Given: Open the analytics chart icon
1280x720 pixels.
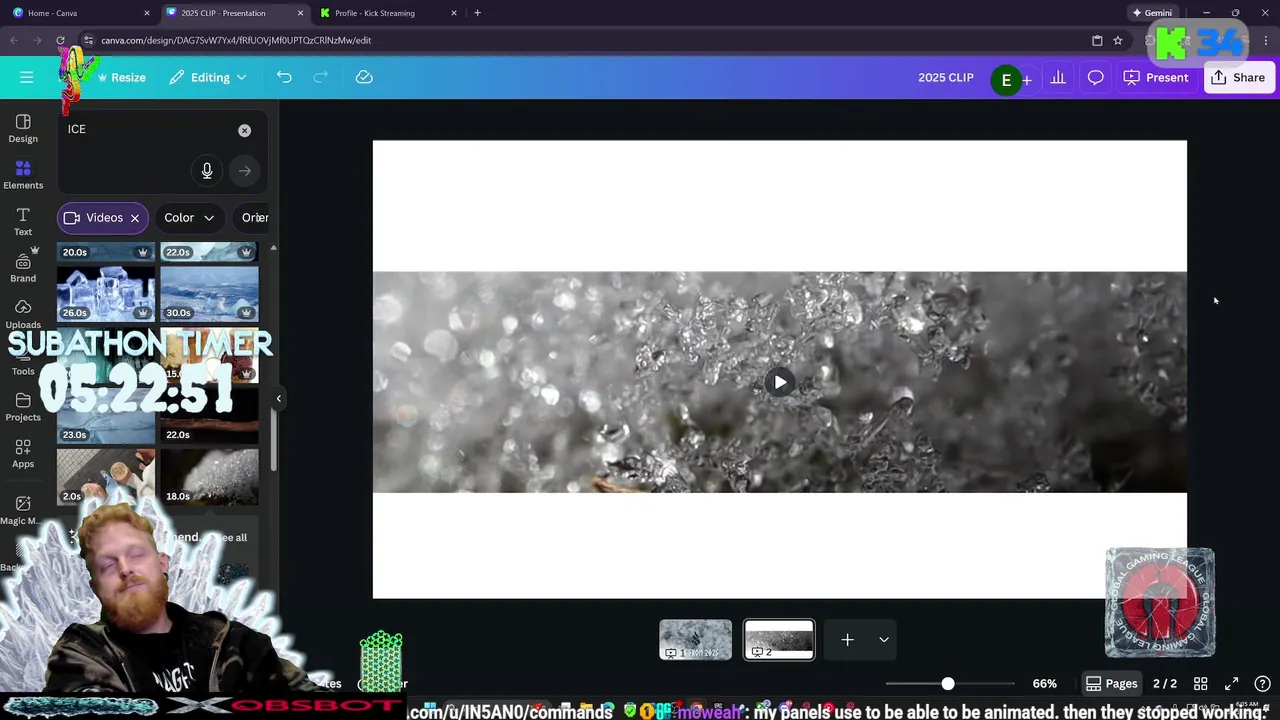Looking at the screenshot, I should point(1058,77).
